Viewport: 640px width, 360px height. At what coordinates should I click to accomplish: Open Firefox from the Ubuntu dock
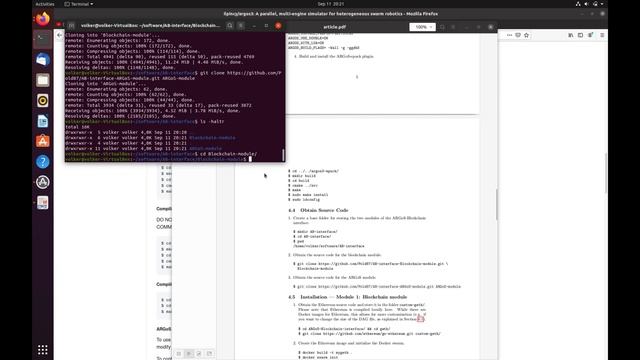[42, 19]
